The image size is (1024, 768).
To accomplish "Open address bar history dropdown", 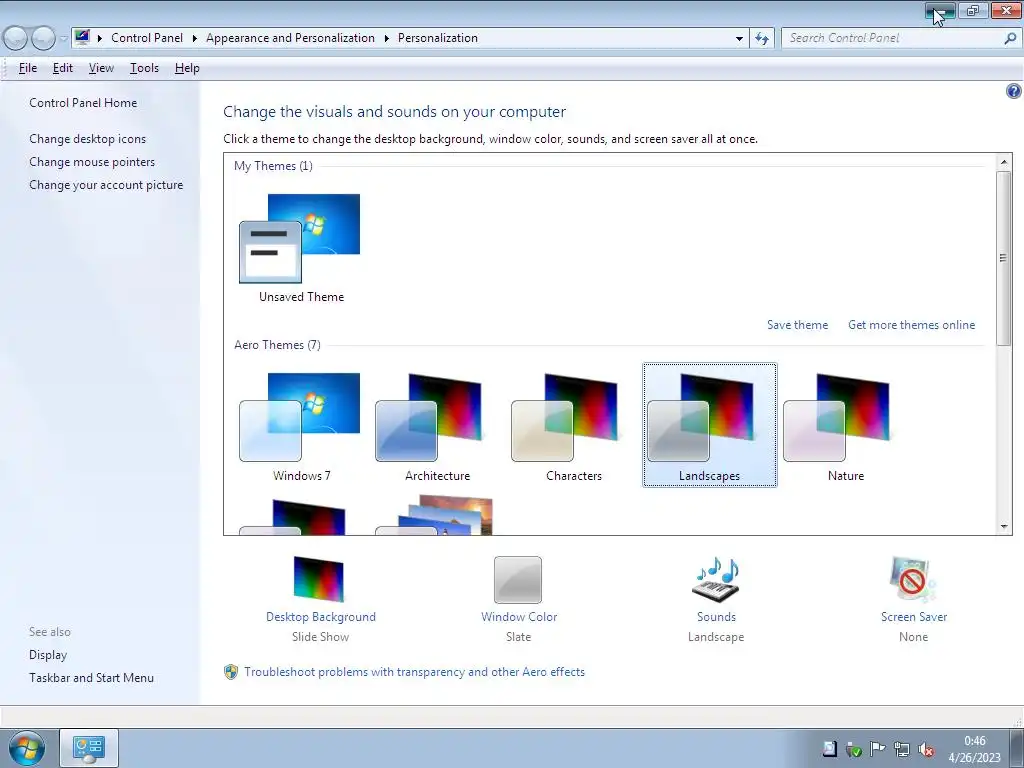I will point(739,39).
